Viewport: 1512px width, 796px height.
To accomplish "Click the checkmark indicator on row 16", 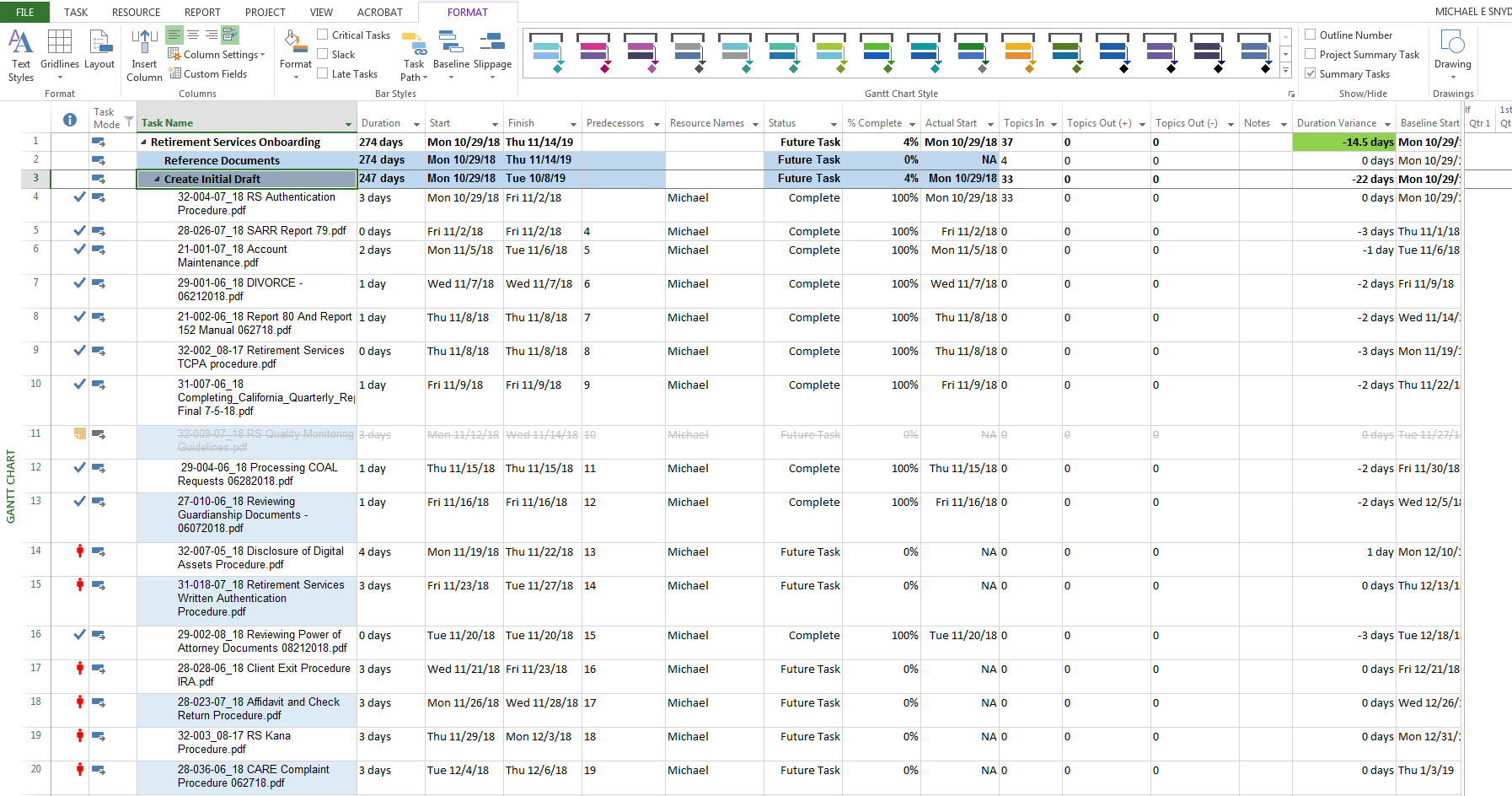I will pos(80,634).
